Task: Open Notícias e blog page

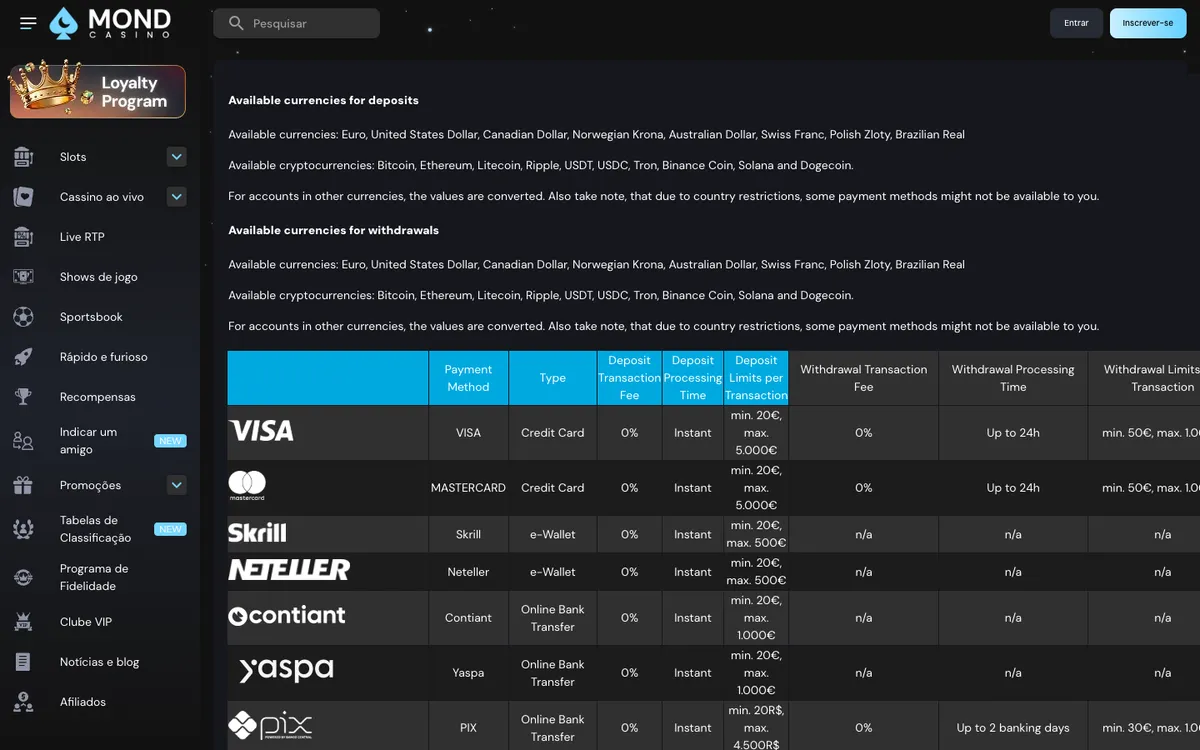Action: coord(99,662)
